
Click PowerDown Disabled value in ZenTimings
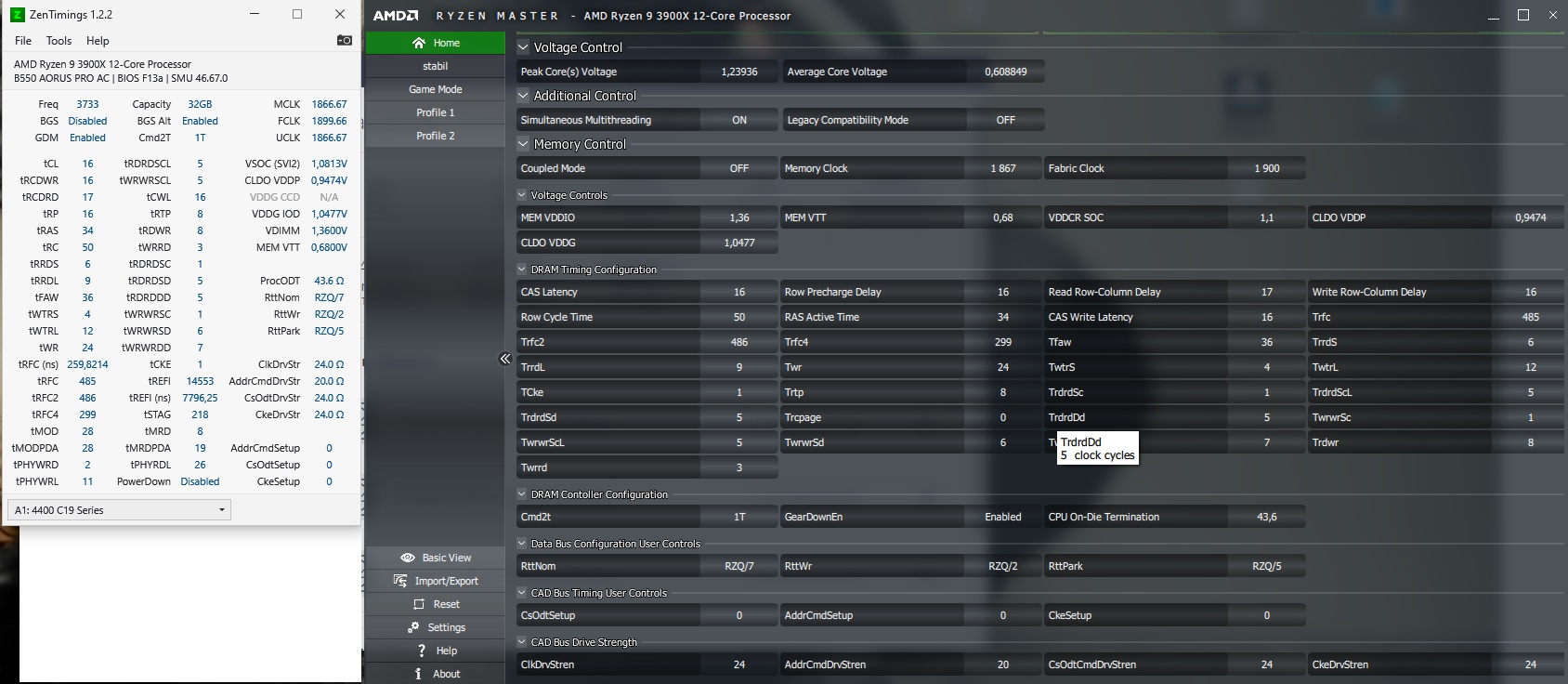click(x=200, y=481)
